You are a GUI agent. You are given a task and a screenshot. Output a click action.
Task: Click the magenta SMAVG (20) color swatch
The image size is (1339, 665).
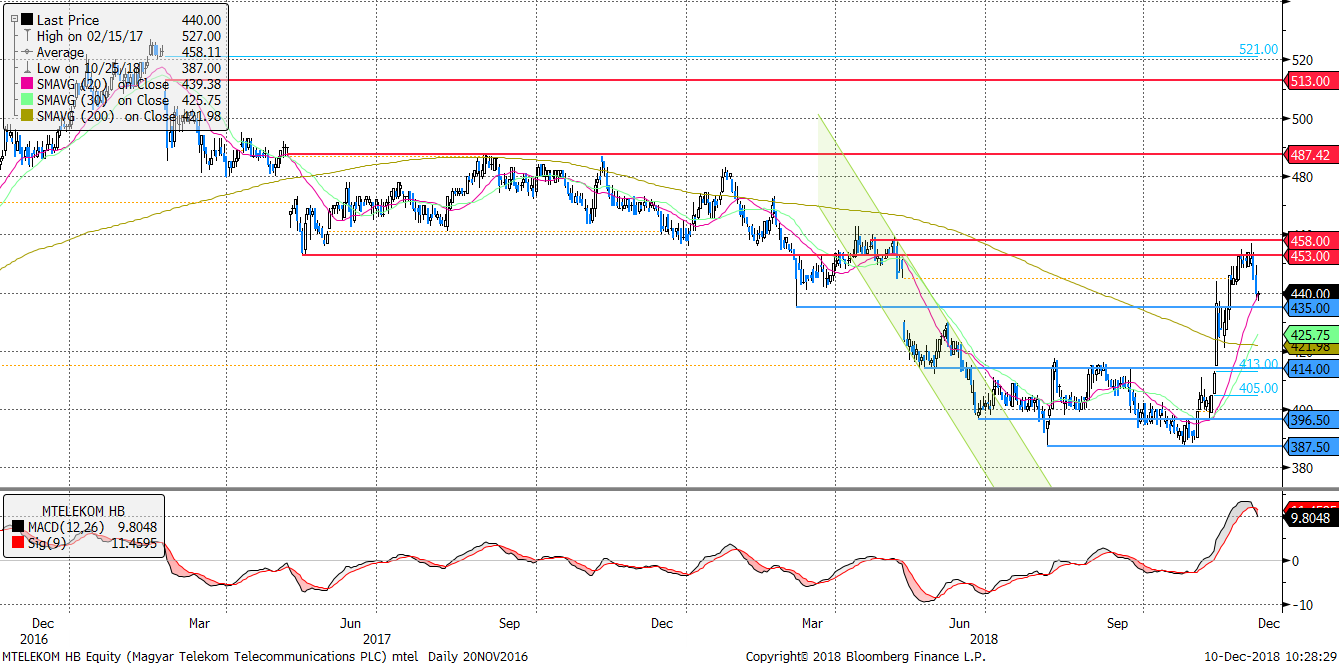point(26,84)
